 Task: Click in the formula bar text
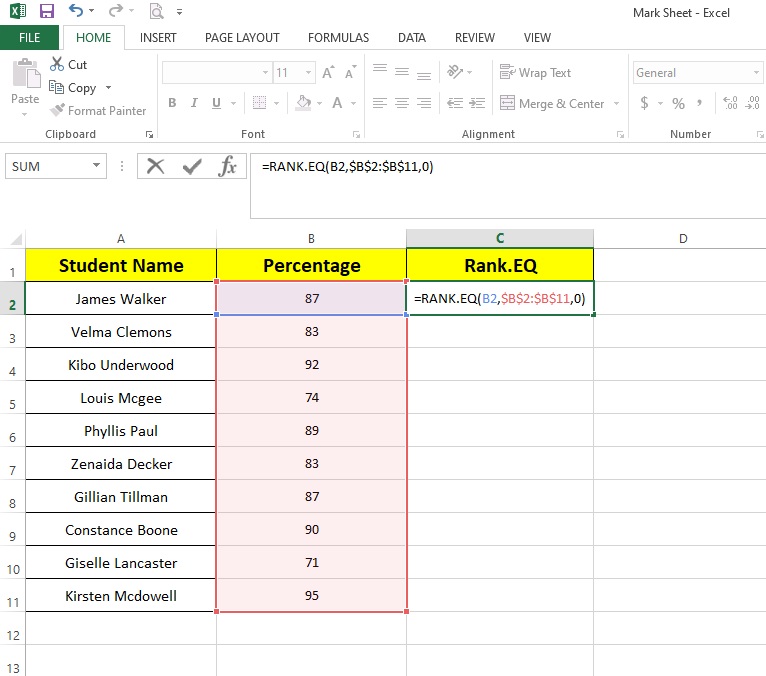347,167
